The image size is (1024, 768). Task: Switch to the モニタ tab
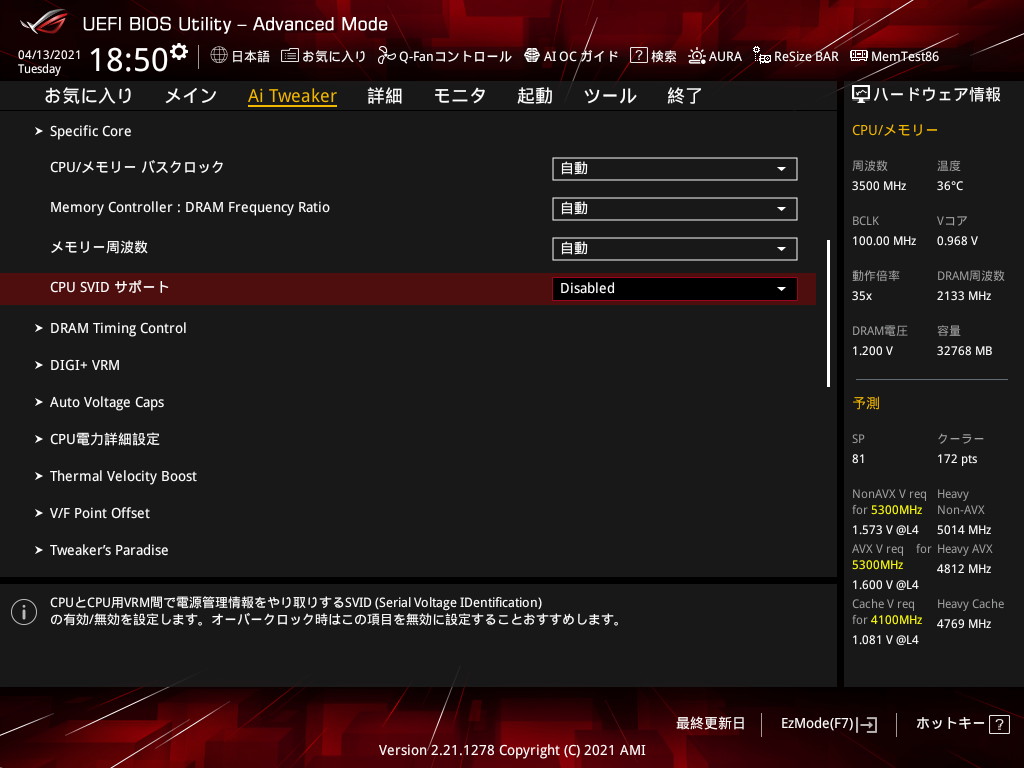(x=459, y=96)
